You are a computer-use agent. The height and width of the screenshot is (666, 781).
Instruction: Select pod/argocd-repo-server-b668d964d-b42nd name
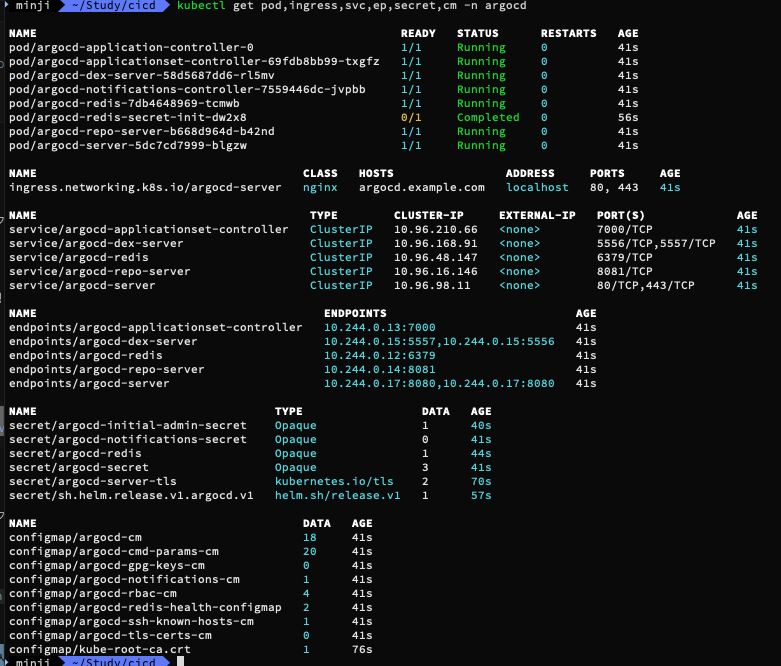141,131
